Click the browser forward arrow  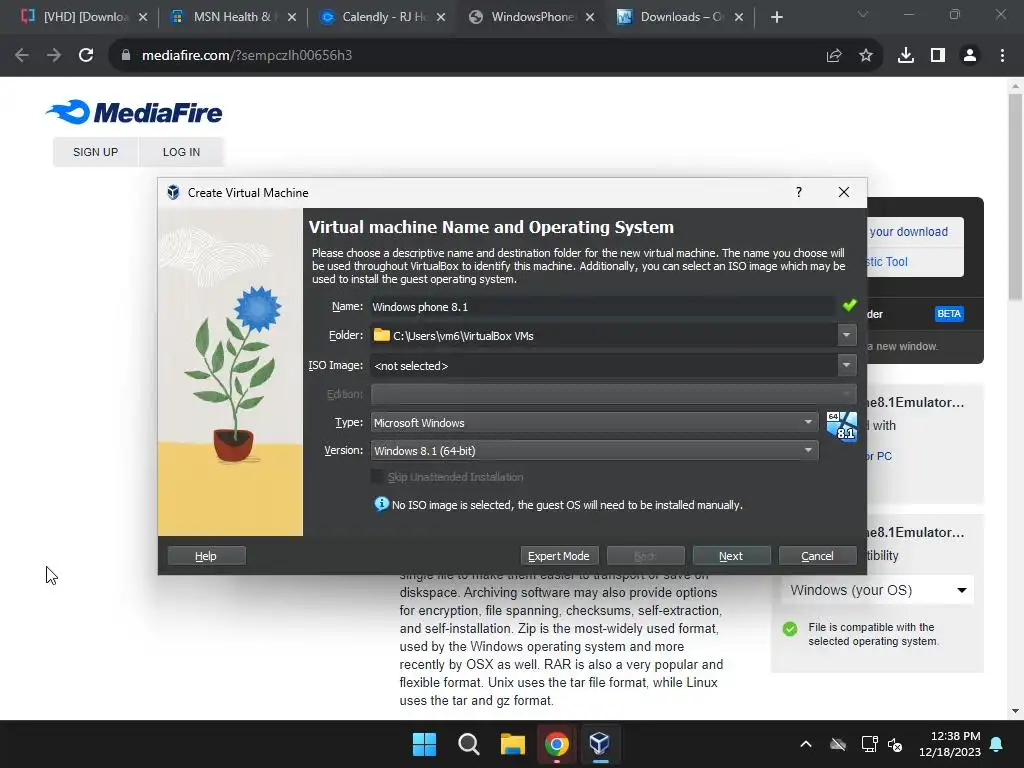54,56
